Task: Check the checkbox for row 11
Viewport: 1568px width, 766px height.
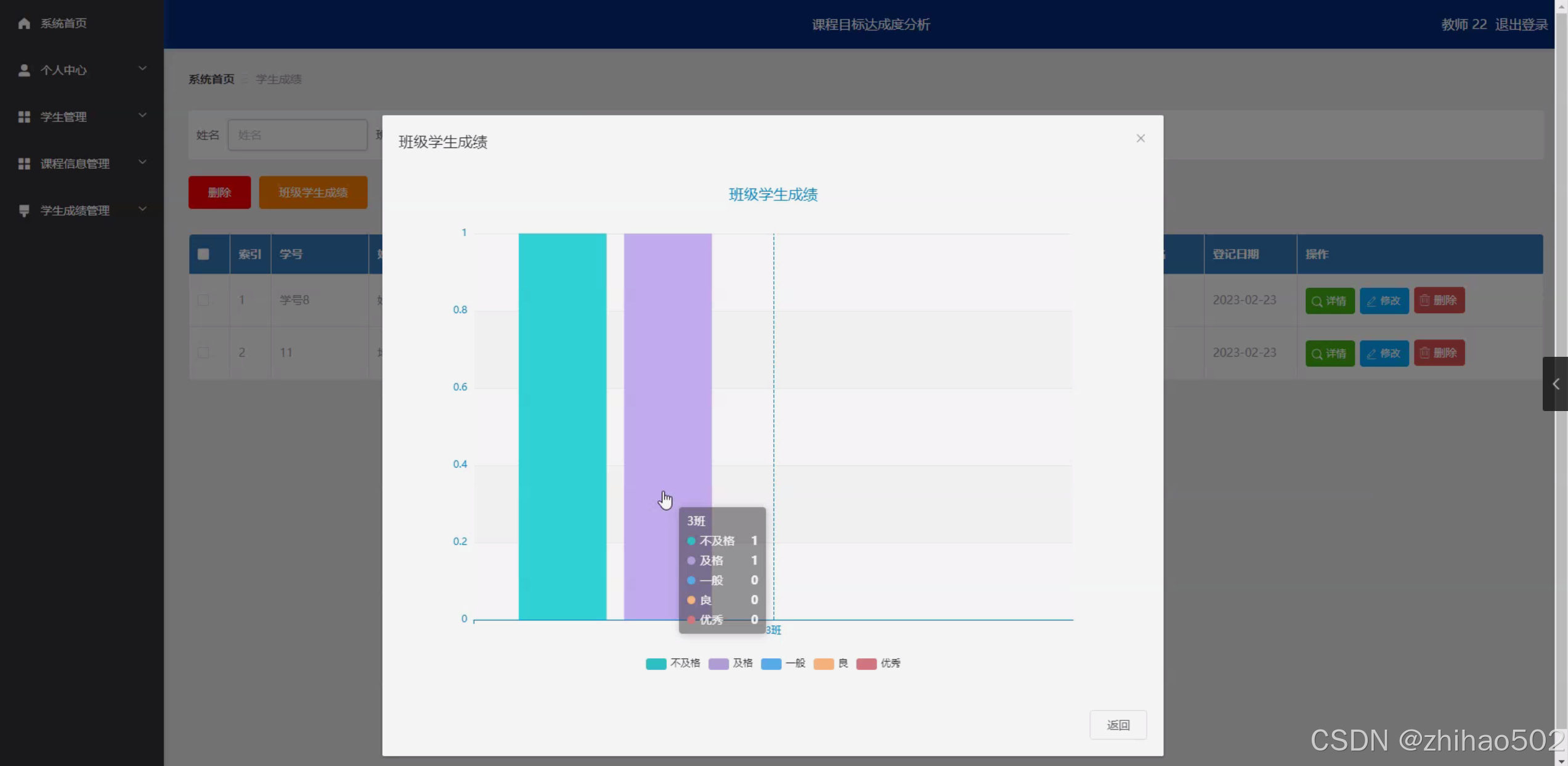Action: tap(203, 352)
